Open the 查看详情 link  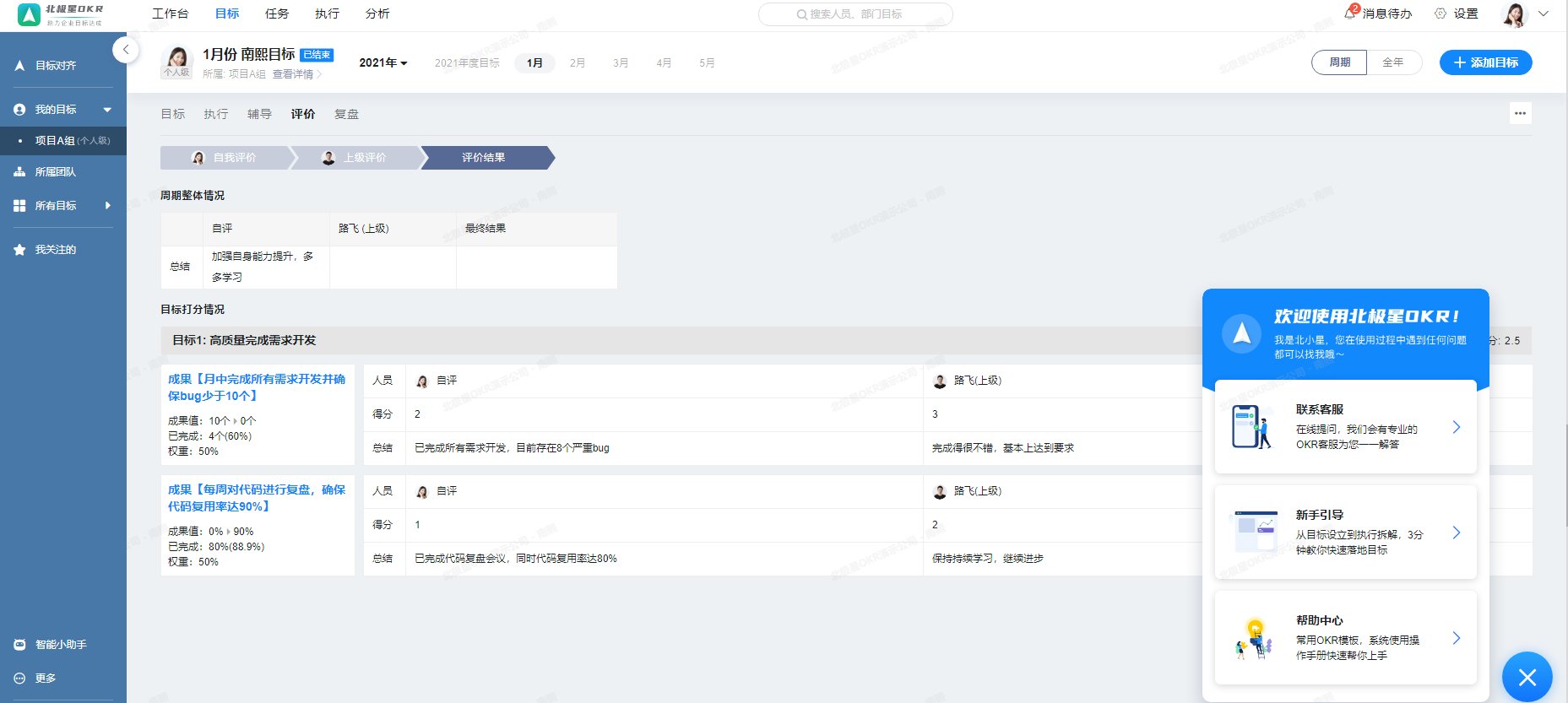pyautogui.click(x=296, y=74)
